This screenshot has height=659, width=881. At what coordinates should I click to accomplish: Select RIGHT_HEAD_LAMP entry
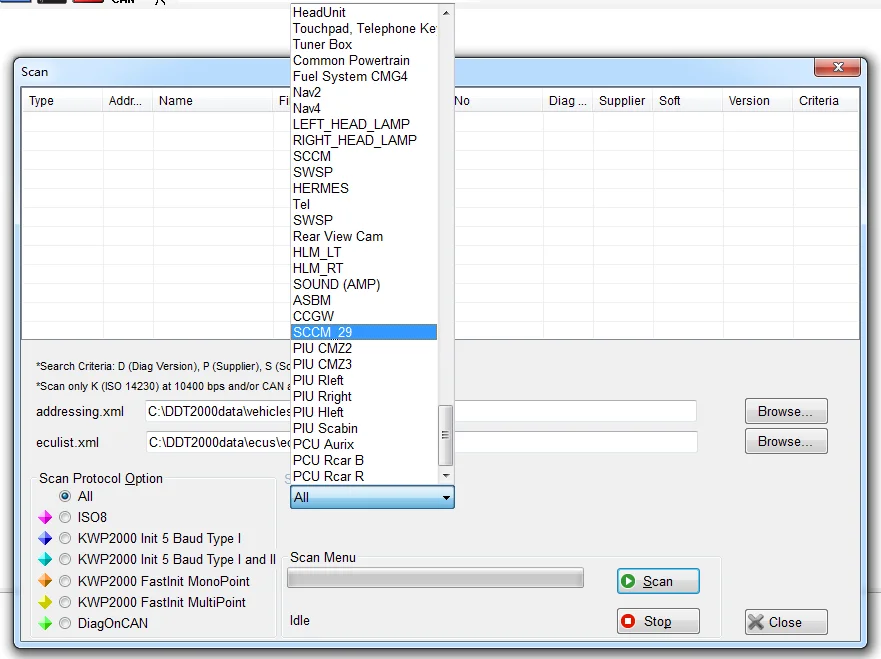(x=364, y=140)
